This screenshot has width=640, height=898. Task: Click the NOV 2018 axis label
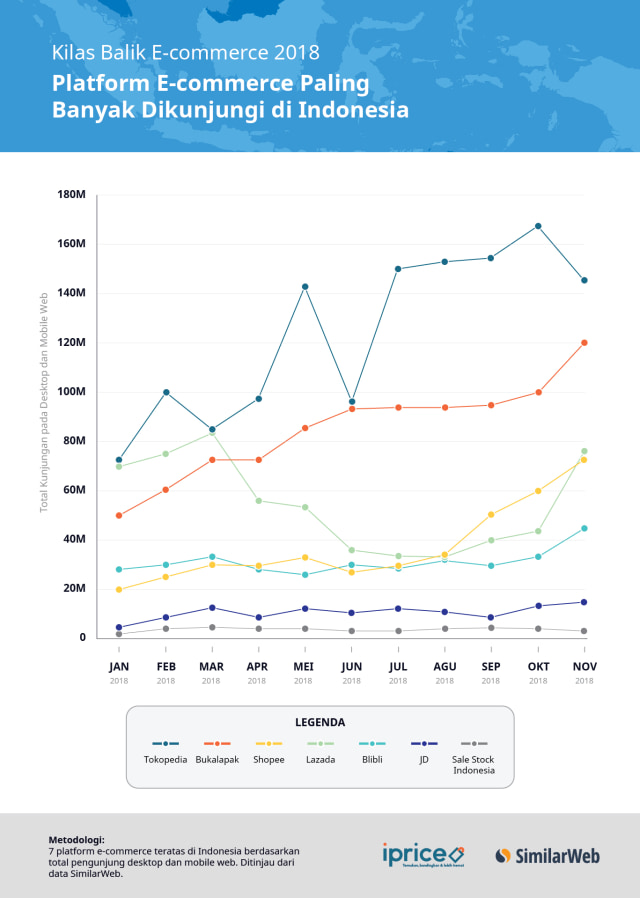584,672
